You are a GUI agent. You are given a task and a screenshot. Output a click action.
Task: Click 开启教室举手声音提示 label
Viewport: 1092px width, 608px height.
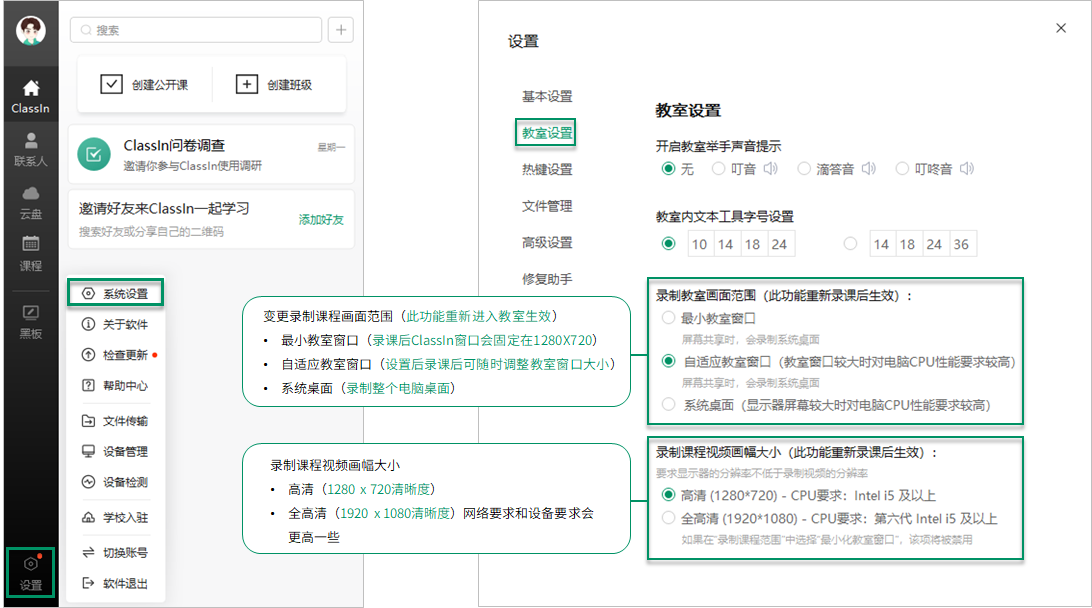point(718,146)
